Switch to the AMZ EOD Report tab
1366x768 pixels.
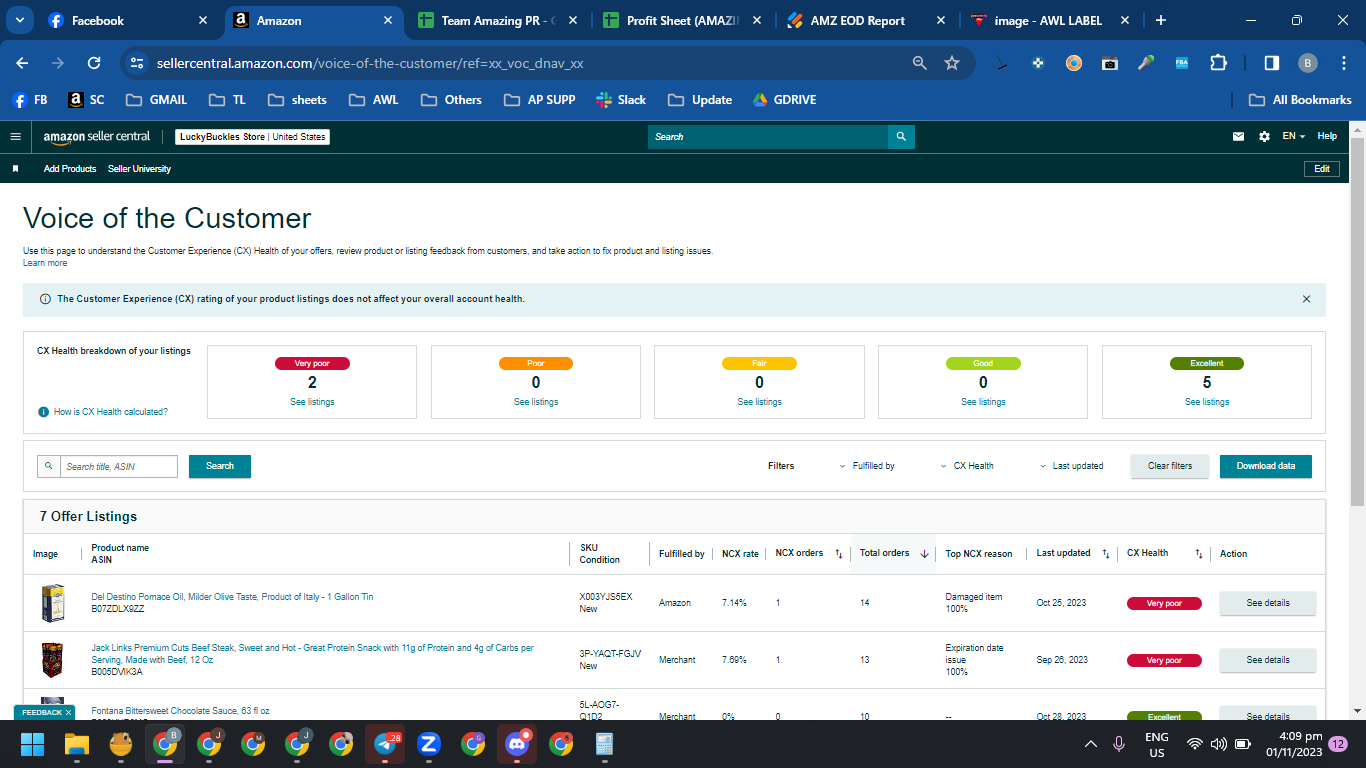click(867, 20)
